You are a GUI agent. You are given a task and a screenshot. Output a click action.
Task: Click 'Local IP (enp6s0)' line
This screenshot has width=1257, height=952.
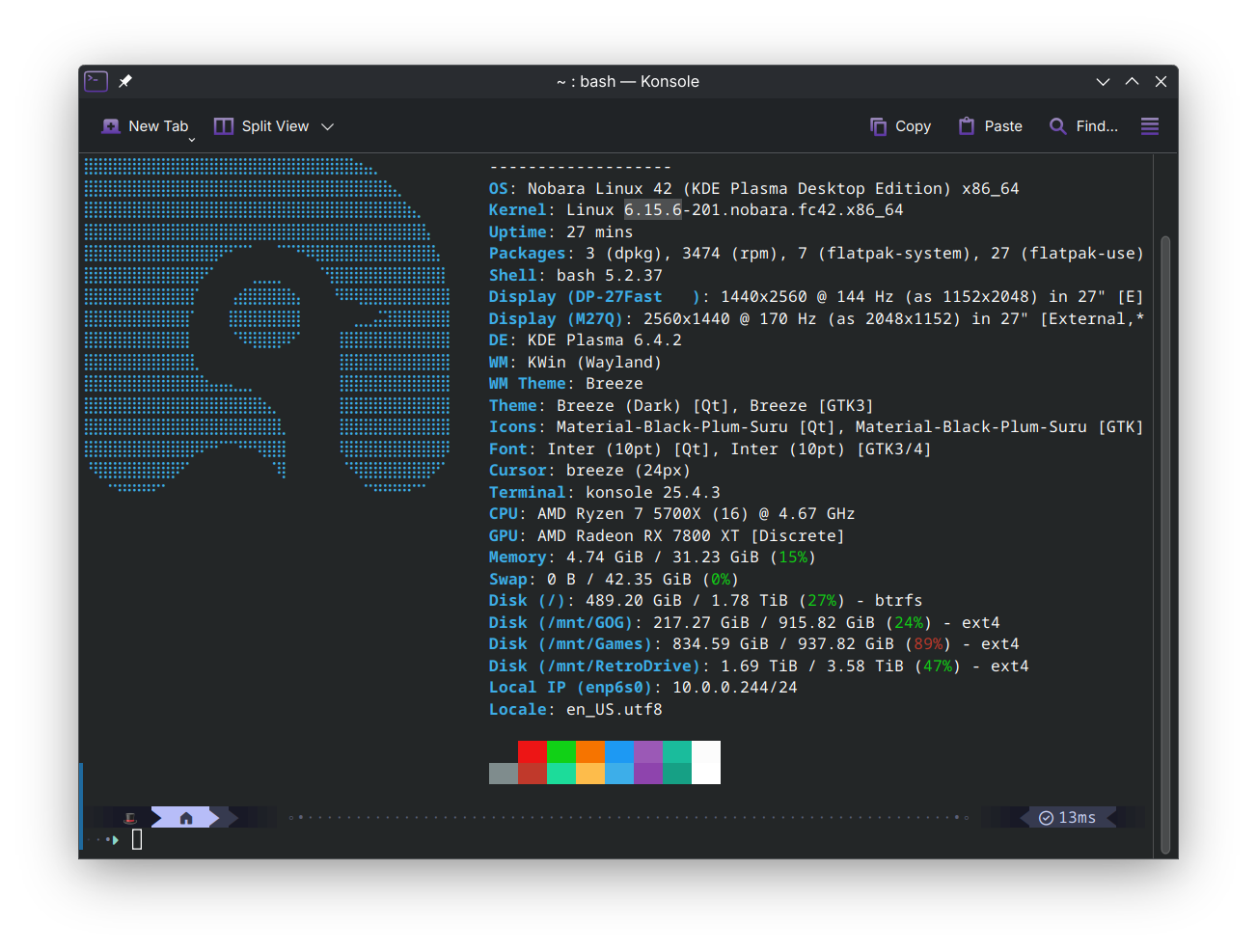click(x=643, y=688)
